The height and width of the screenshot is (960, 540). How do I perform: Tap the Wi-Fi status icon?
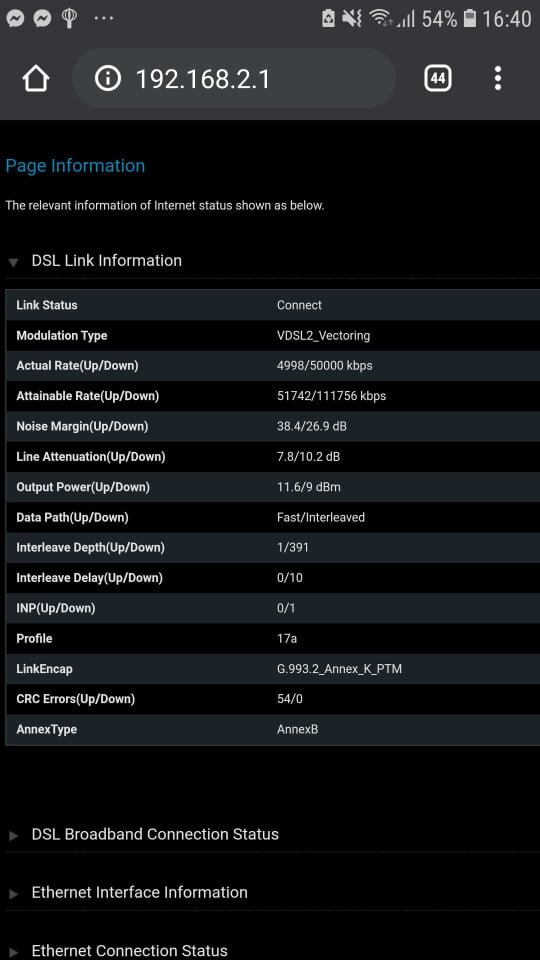[381, 18]
